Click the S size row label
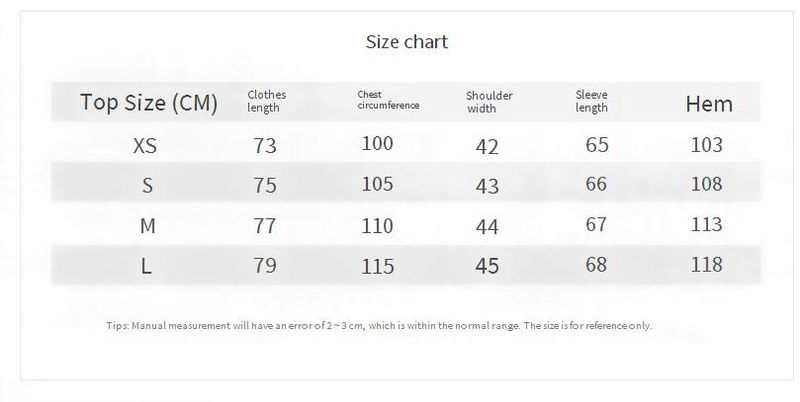The height and width of the screenshot is (402, 800). click(x=147, y=185)
